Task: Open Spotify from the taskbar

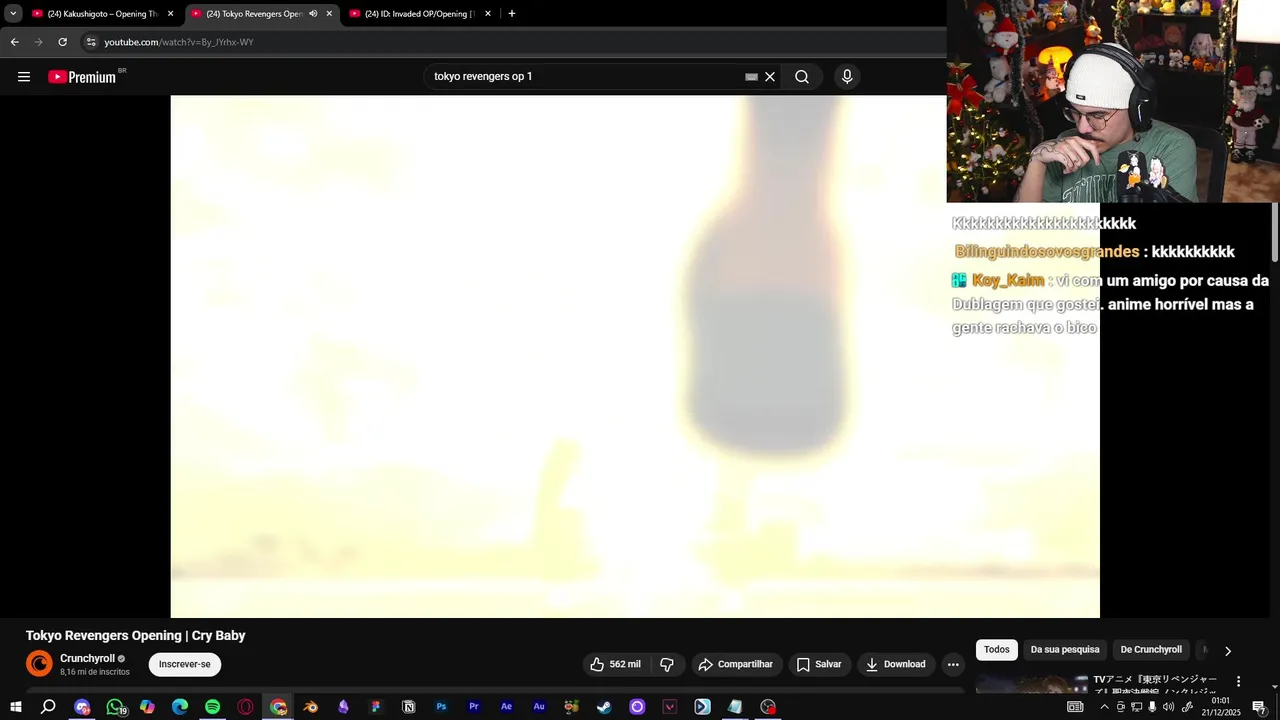Action: coord(213,707)
